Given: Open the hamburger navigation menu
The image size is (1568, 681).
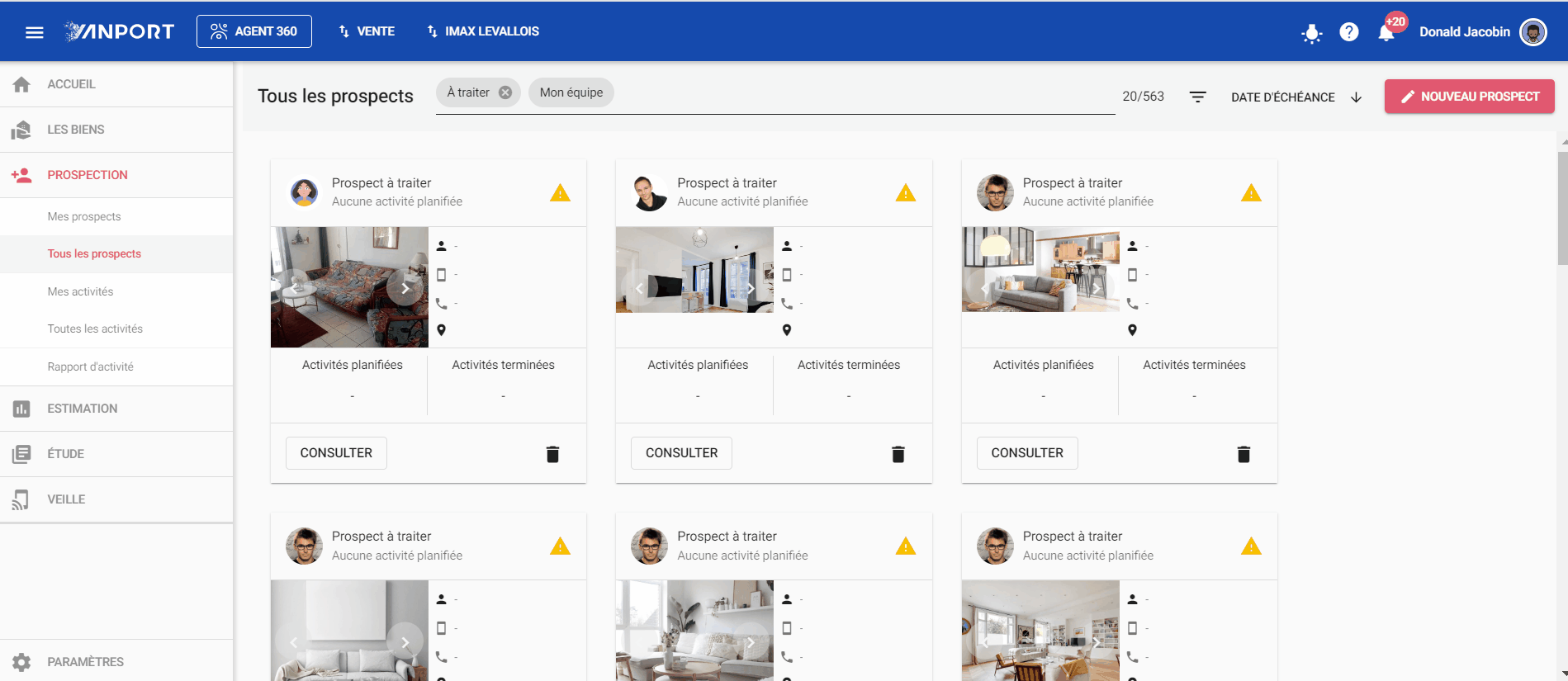Looking at the screenshot, I should pyautogui.click(x=34, y=32).
